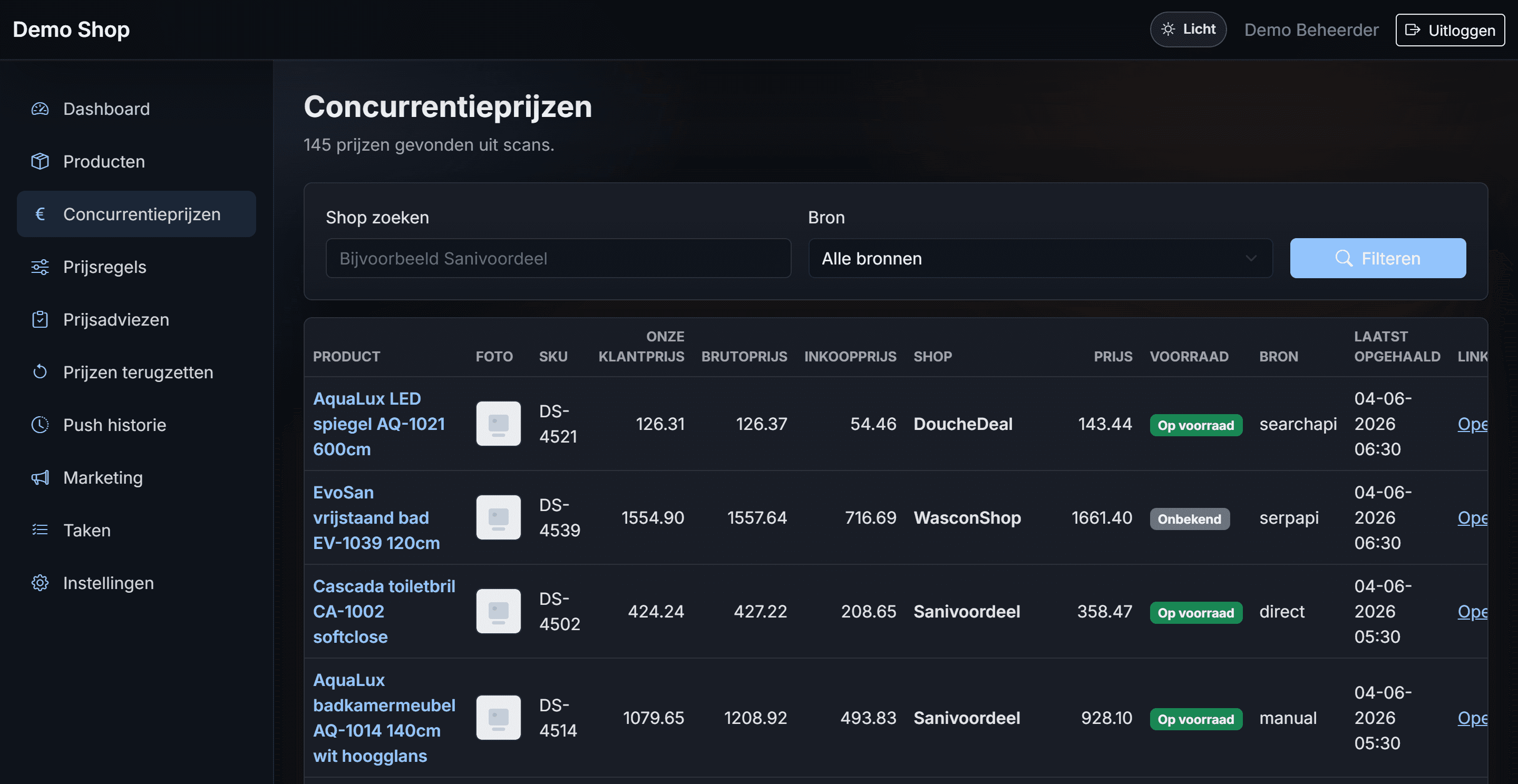Click the price value 143.44
The height and width of the screenshot is (784, 1518).
click(1105, 424)
